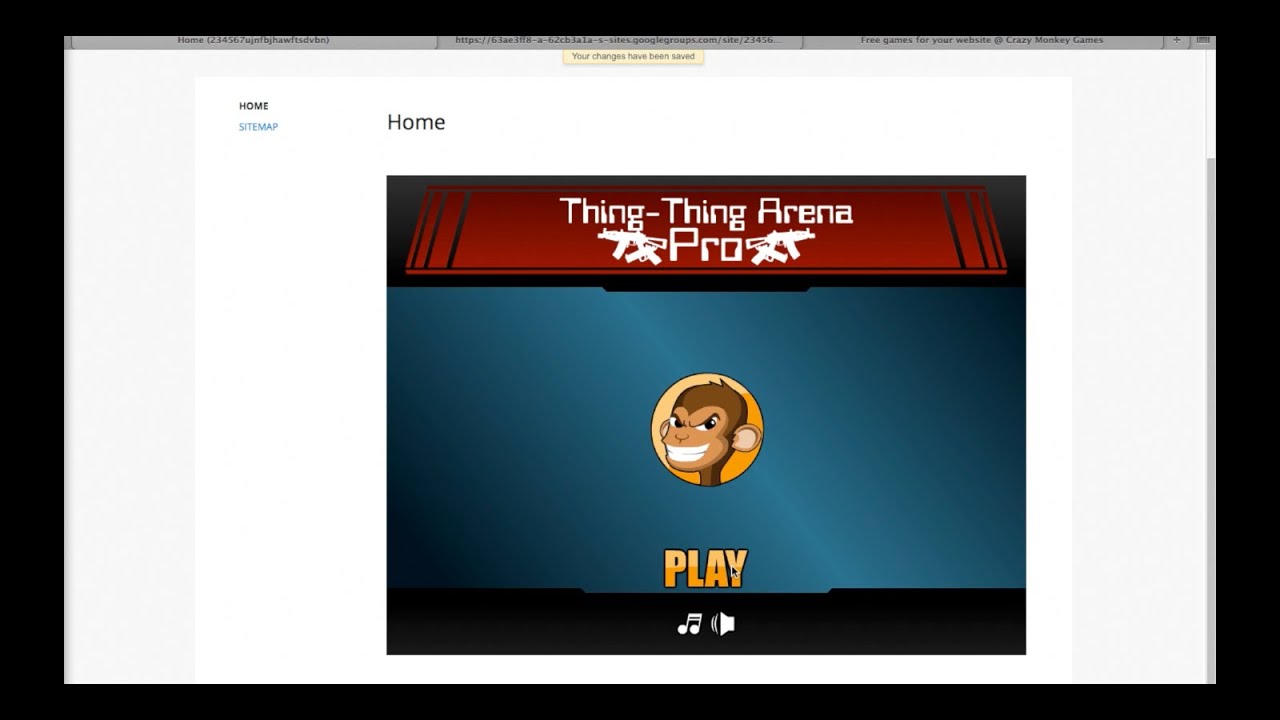
Task: Click the Home page heading
Action: 416,122
